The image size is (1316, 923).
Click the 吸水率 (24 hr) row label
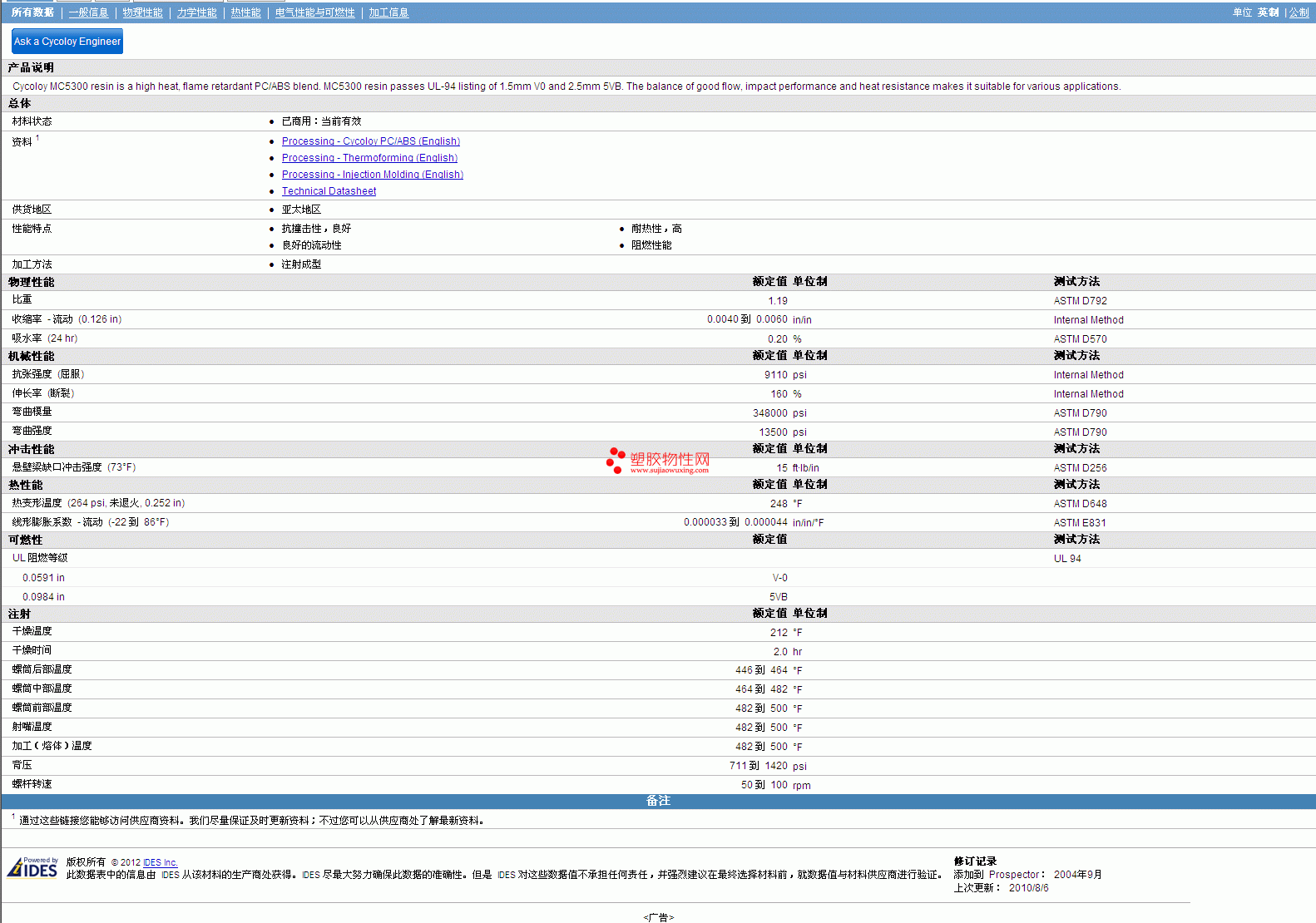[x=45, y=338]
